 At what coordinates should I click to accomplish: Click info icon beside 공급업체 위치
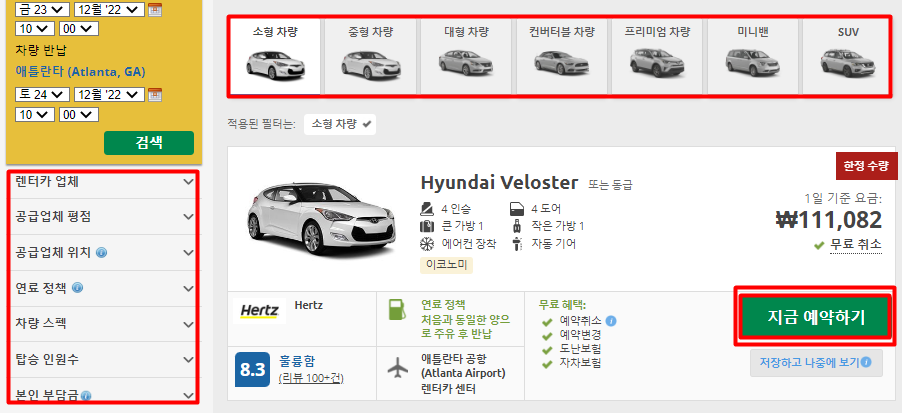click(x=101, y=253)
